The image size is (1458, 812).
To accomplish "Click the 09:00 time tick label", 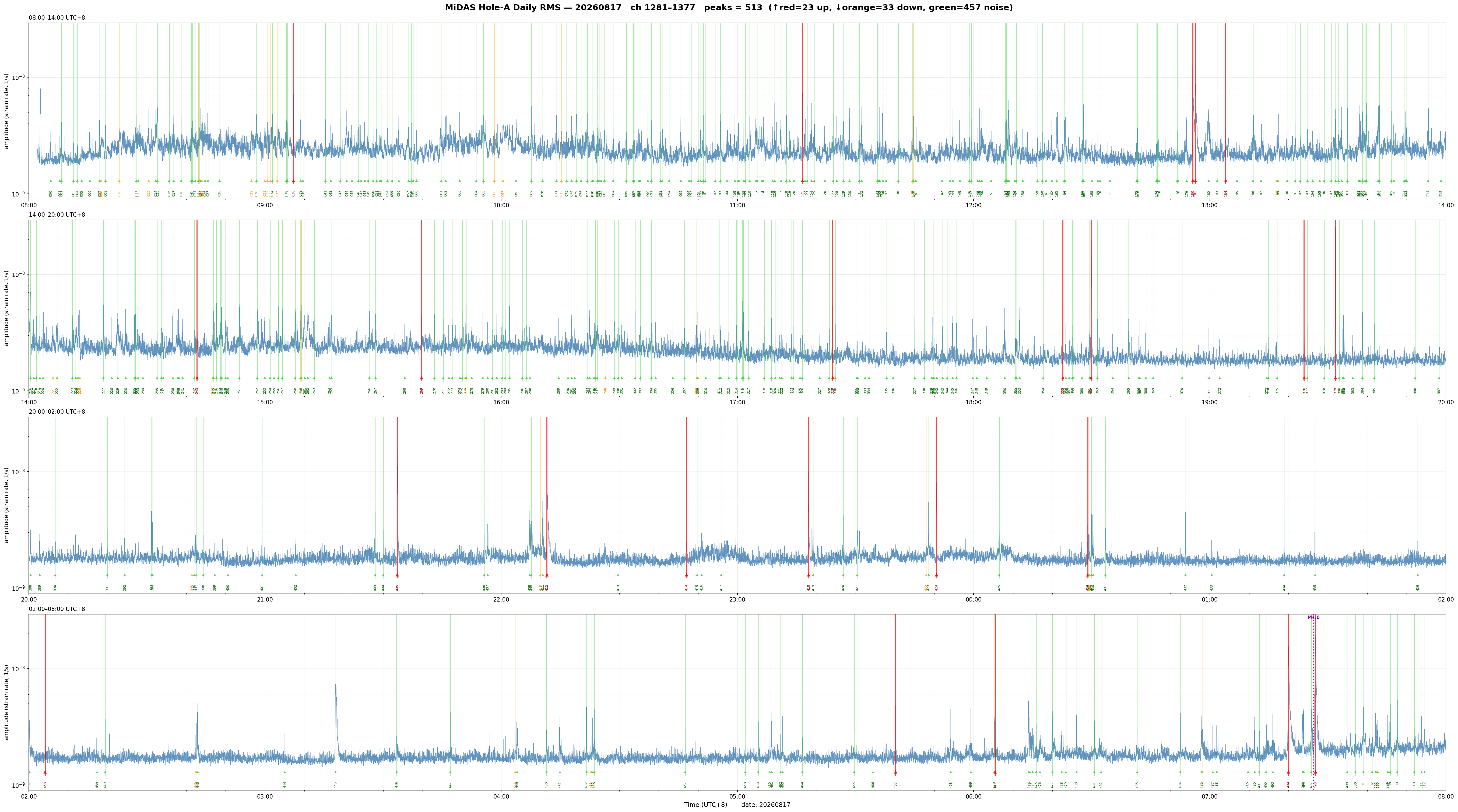I will (x=265, y=205).
